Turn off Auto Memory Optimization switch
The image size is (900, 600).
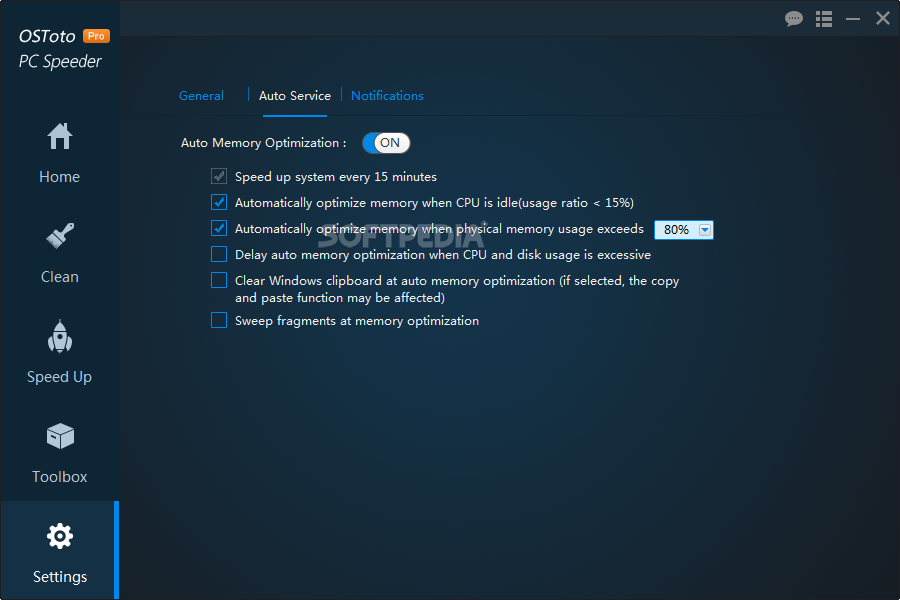pos(386,143)
